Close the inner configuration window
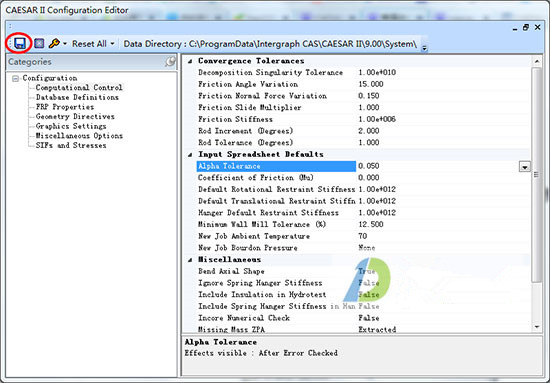The width and height of the screenshot is (550, 383). [537, 27]
